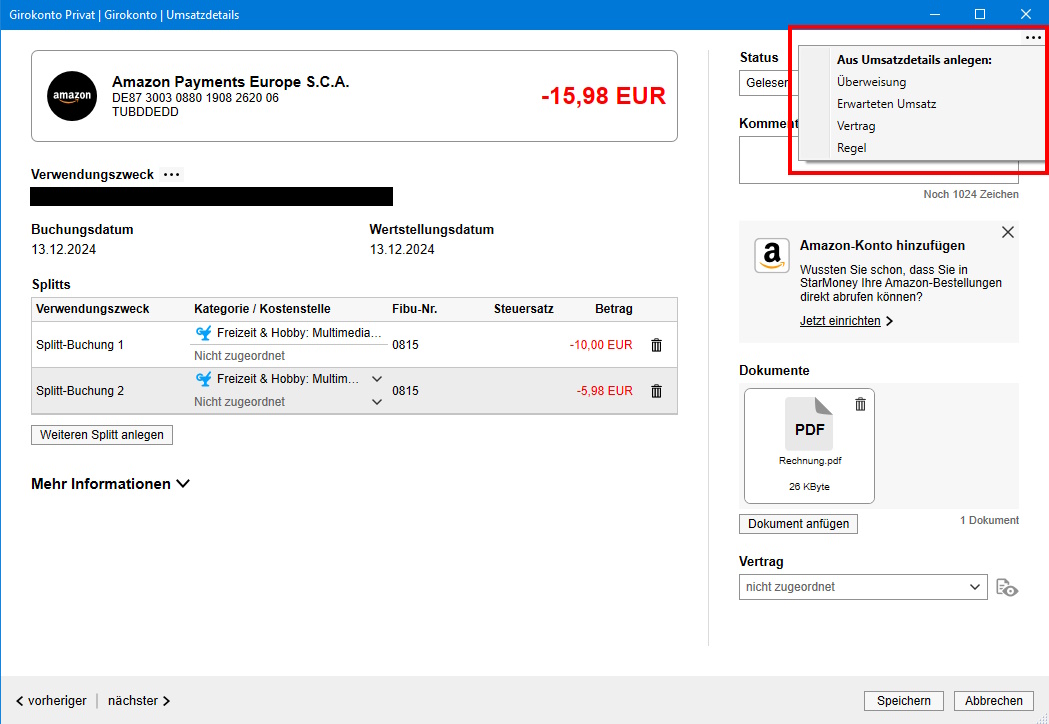1049x724 pixels.
Task: Click the -5,98 EUR amount cell
Action: point(604,391)
